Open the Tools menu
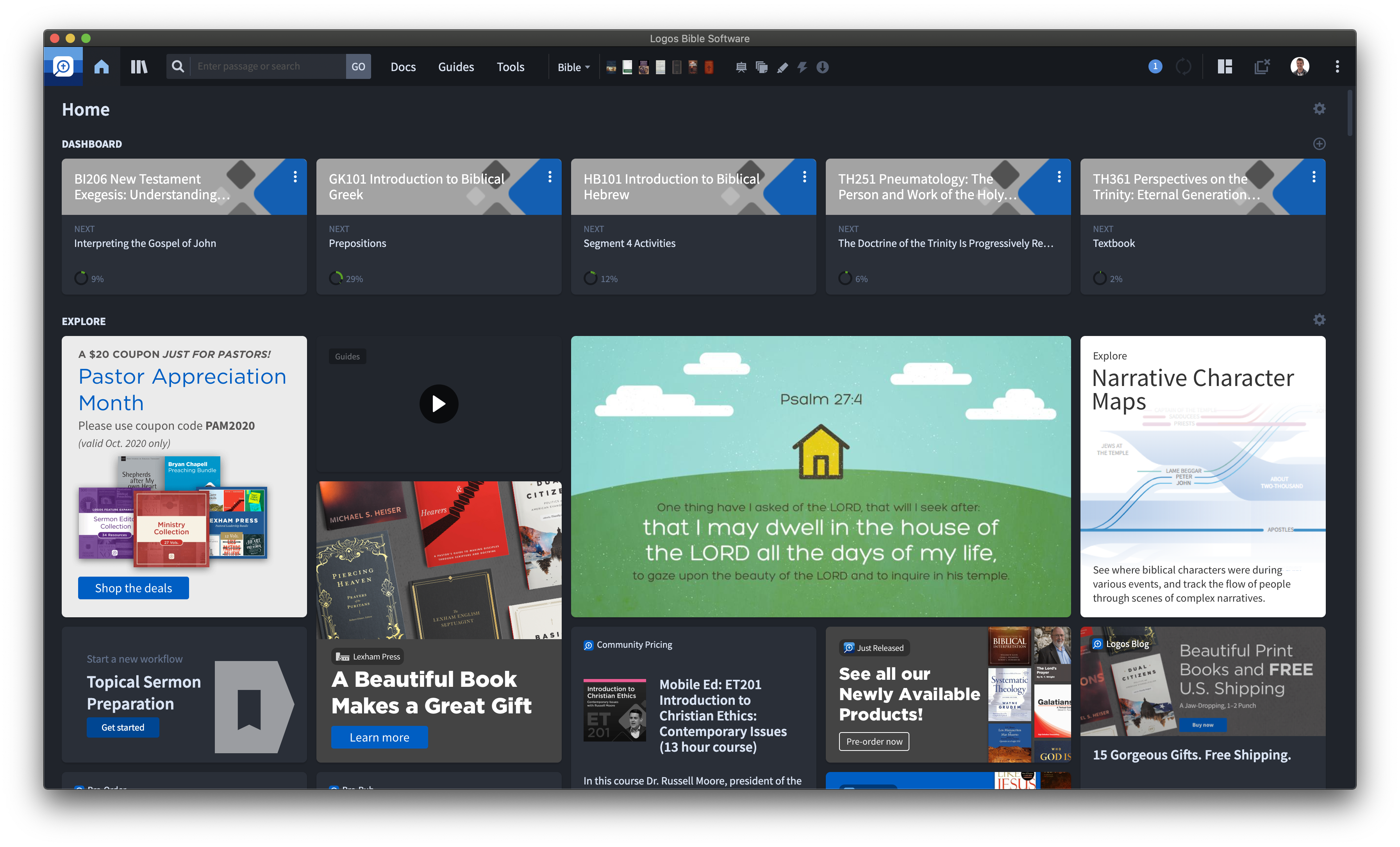1400x847 pixels. (x=510, y=67)
